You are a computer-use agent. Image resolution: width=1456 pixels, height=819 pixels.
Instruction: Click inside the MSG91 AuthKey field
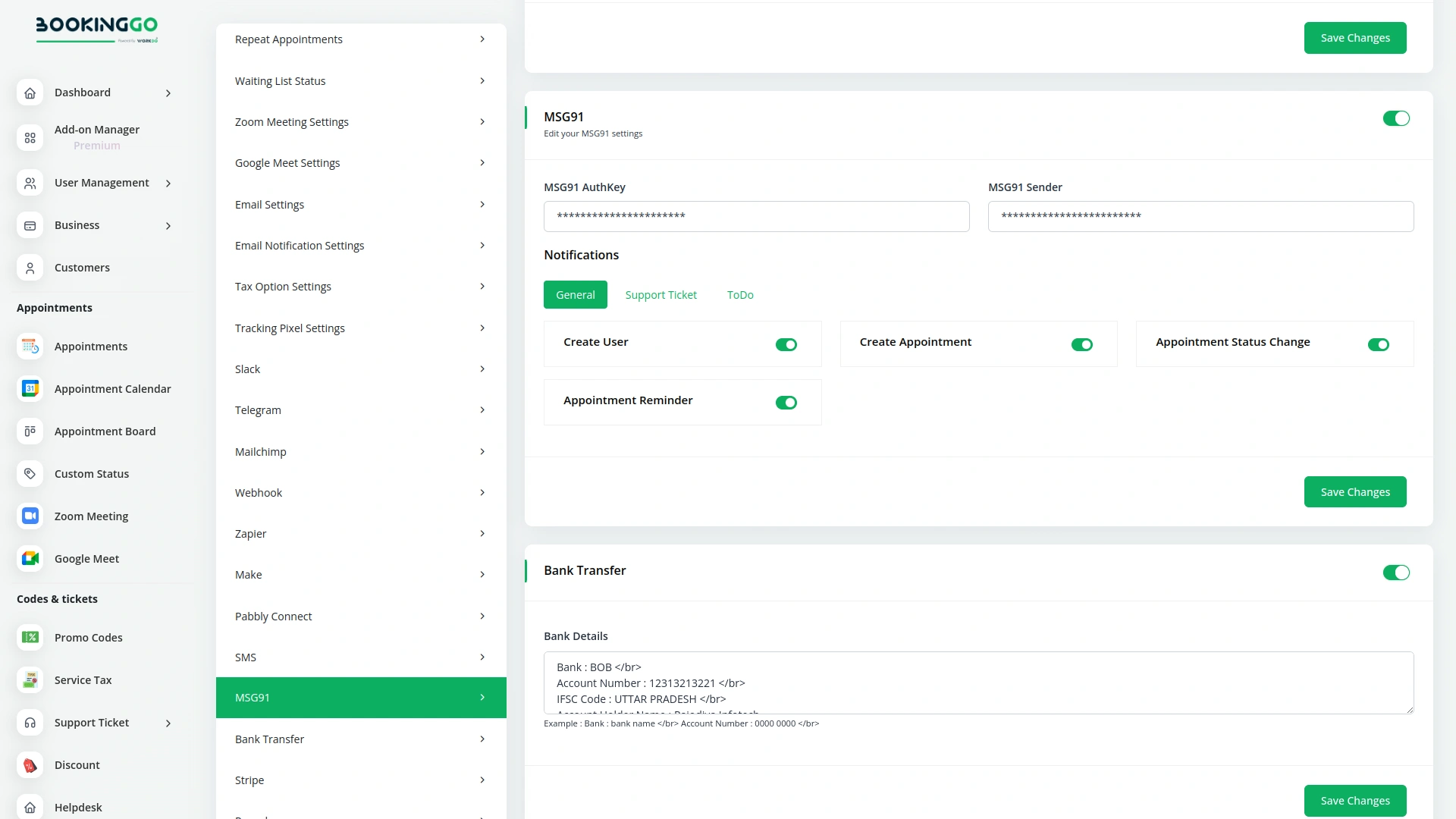click(756, 216)
